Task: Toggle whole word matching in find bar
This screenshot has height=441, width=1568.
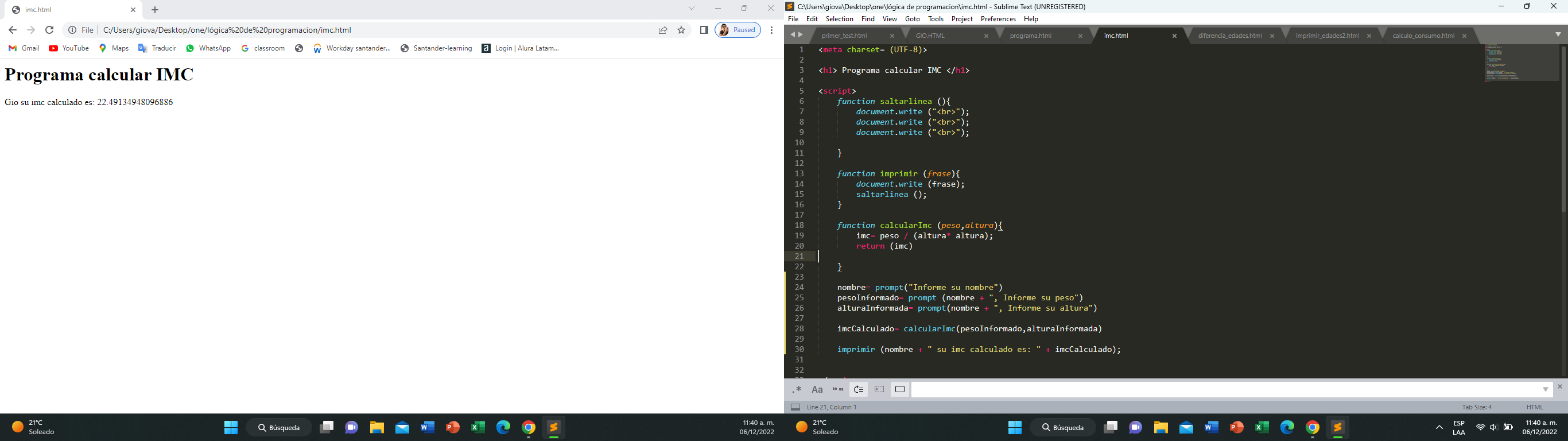Action: 837,390
